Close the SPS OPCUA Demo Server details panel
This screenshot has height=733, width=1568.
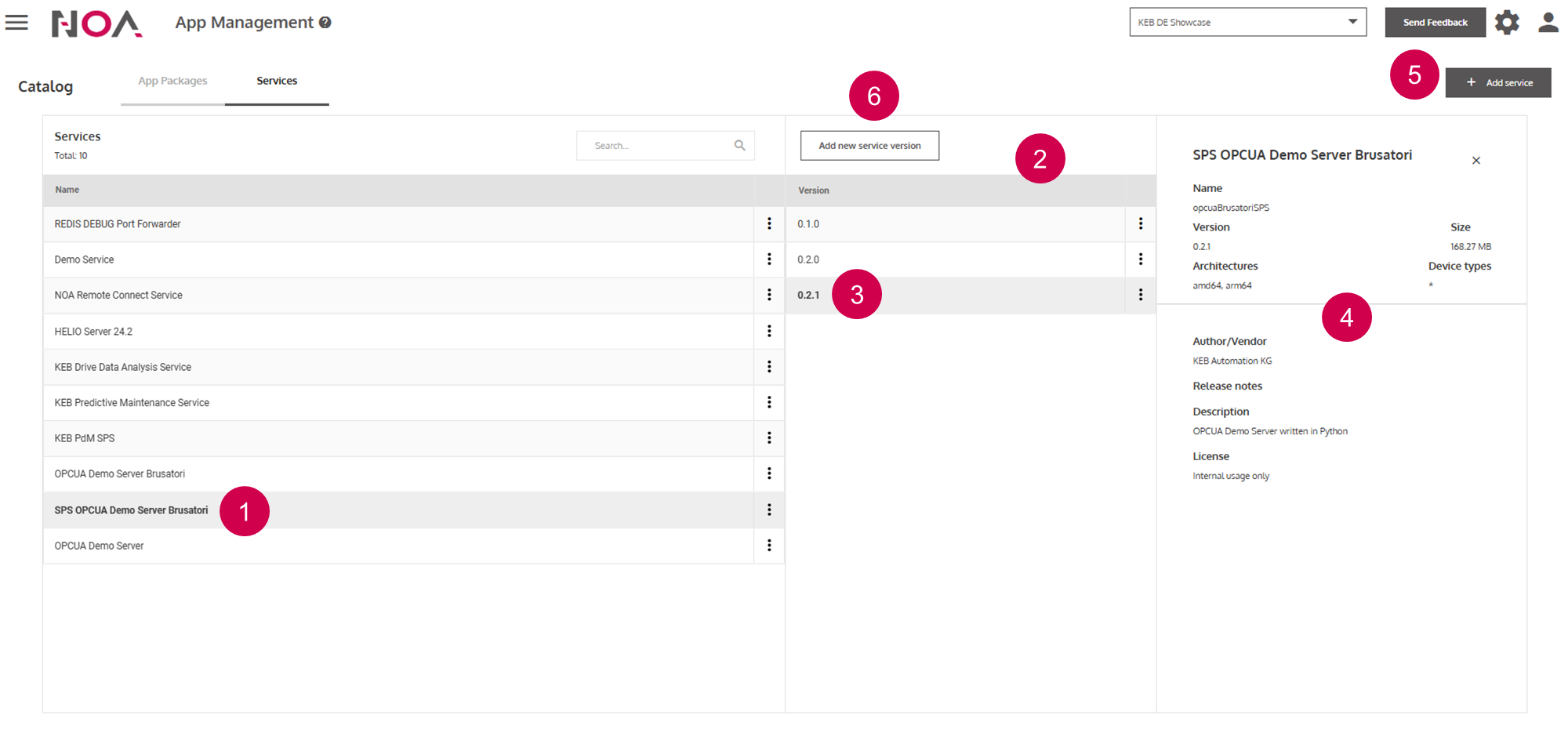pos(1475,161)
